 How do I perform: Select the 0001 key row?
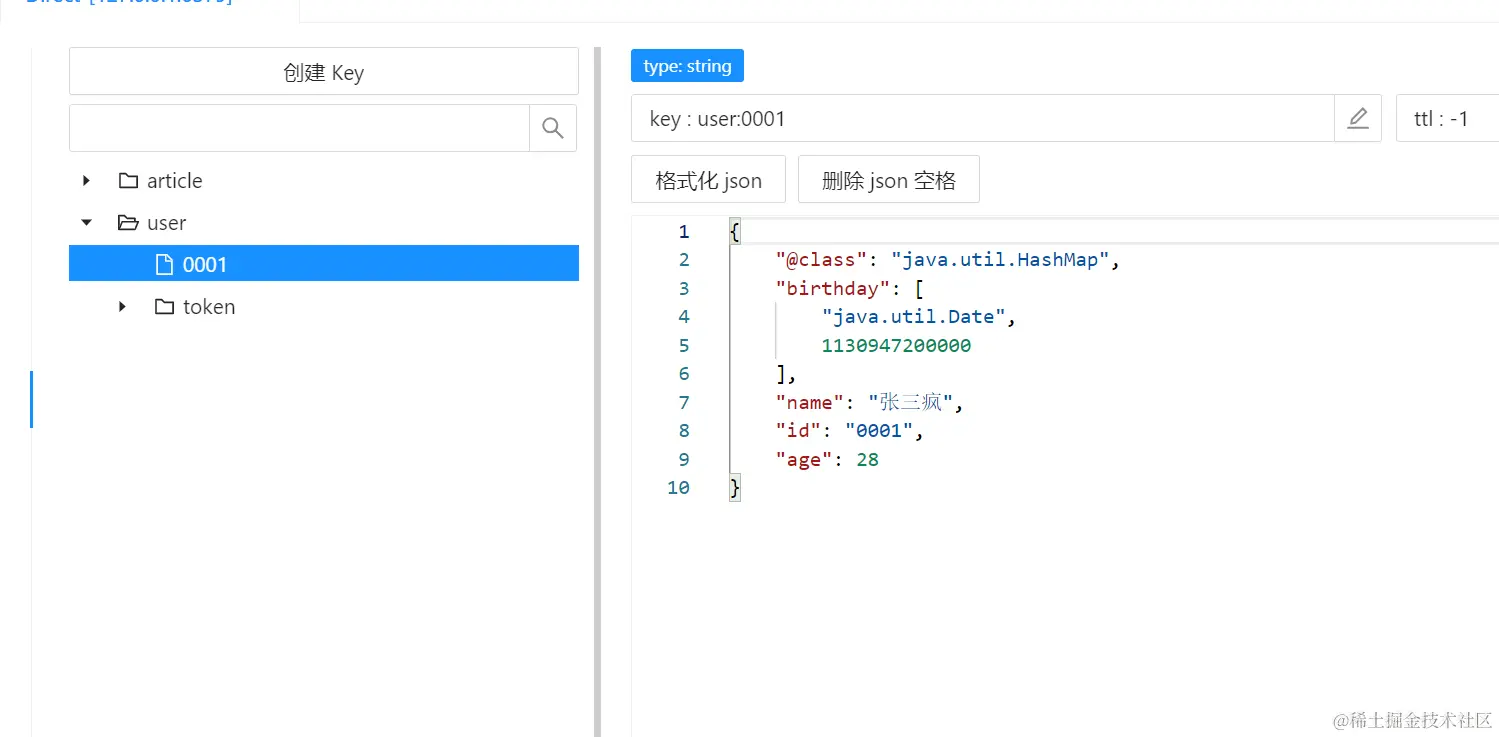324,264
